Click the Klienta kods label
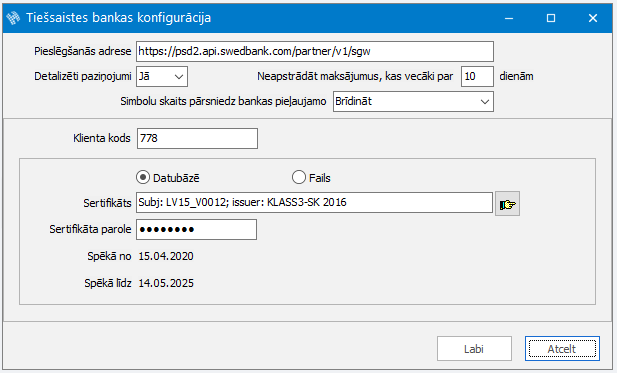This screenshot has width=617, height=373. (x=102, y=138)
